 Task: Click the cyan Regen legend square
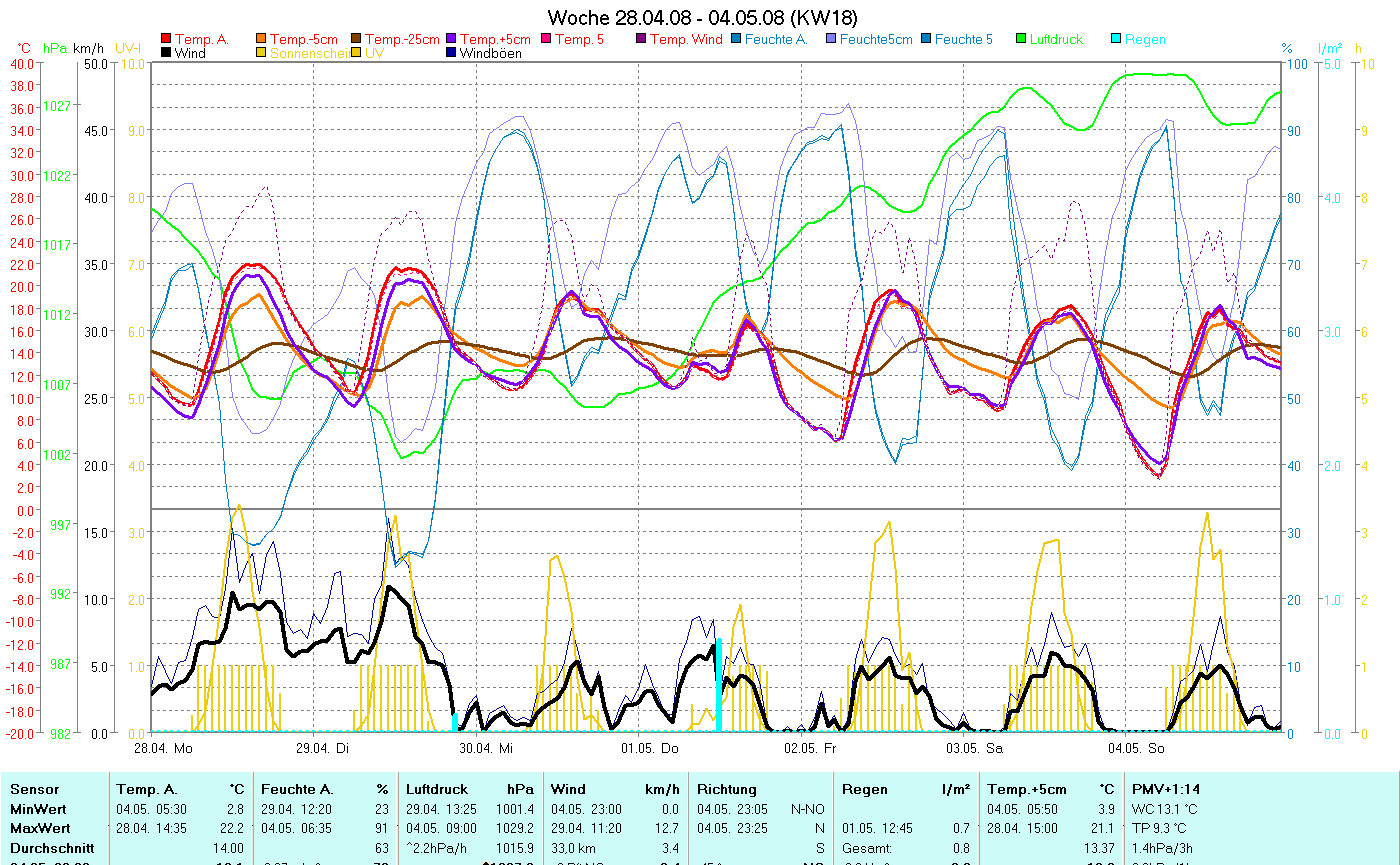coord(1117,40)
